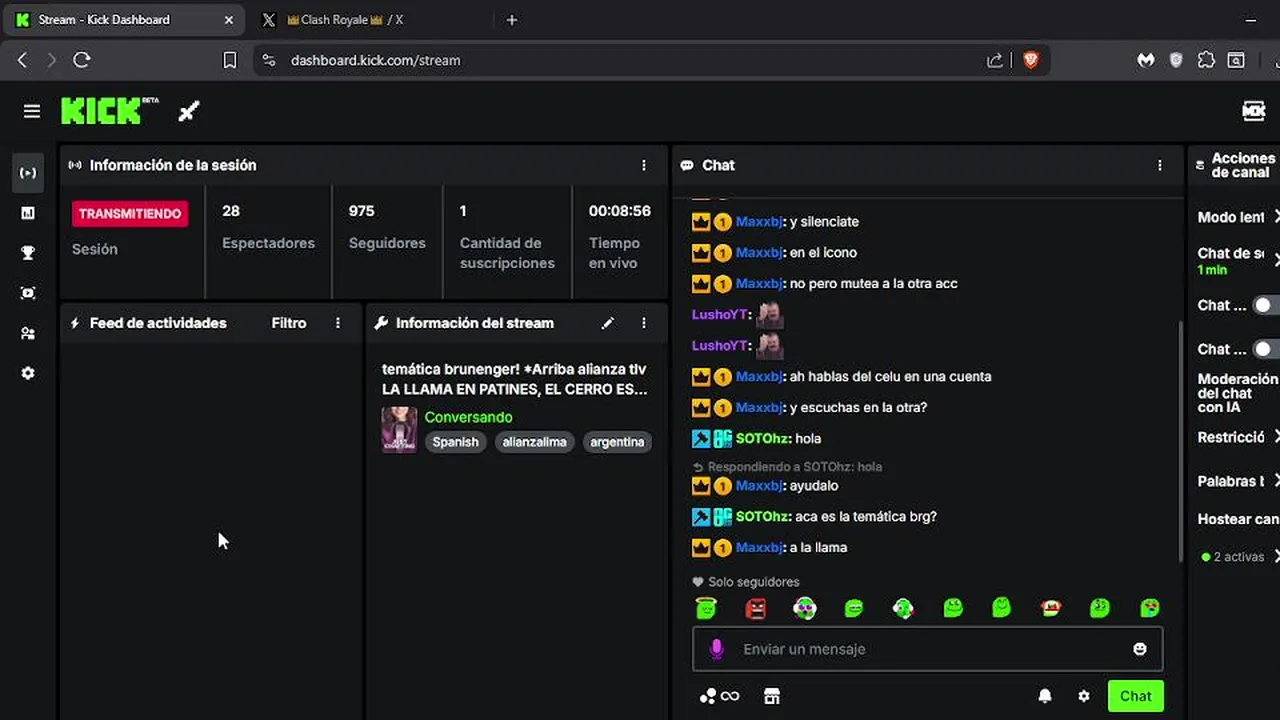Click the stream title text "temática brunenger!"
Screen dimensions: 1280x720
click(450, 369)
